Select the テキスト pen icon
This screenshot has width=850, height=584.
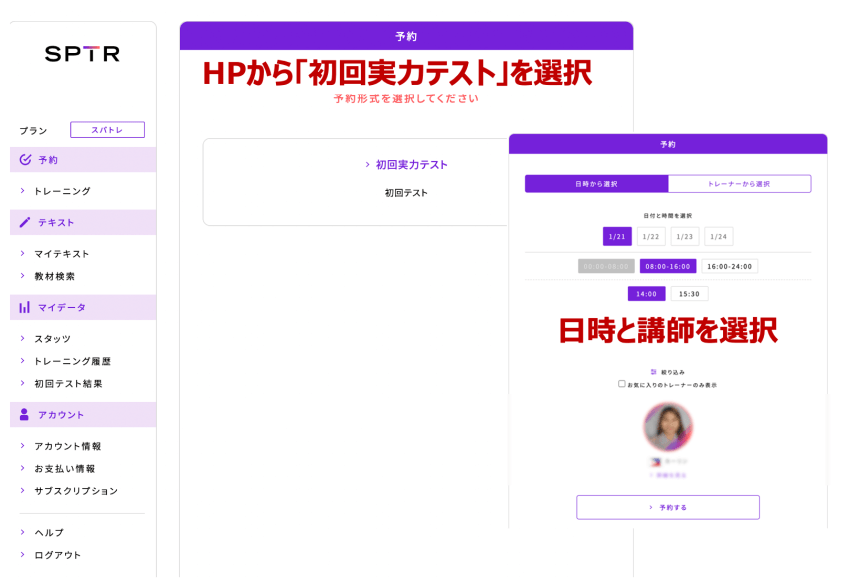(25, 222)
